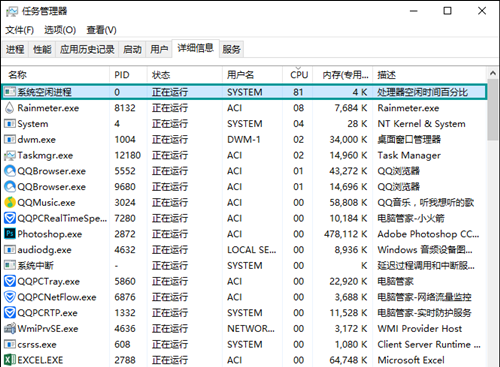Click the QQPCNetFlow.exe shield icon
Screen dimensions: 500x367
click(x=10, y=297)
